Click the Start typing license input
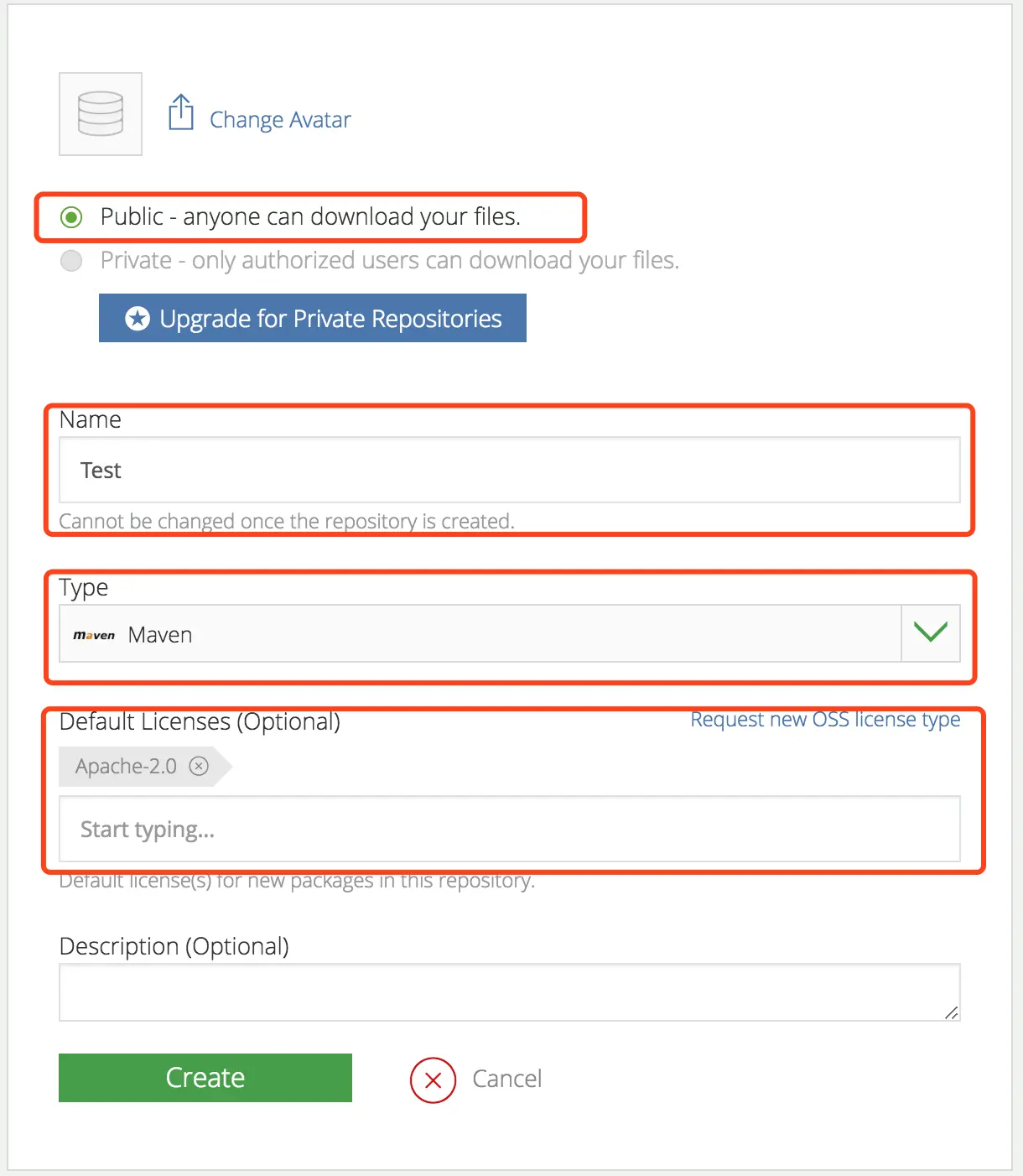This screenshot has height=1176, width=1023. pos(508,829)
